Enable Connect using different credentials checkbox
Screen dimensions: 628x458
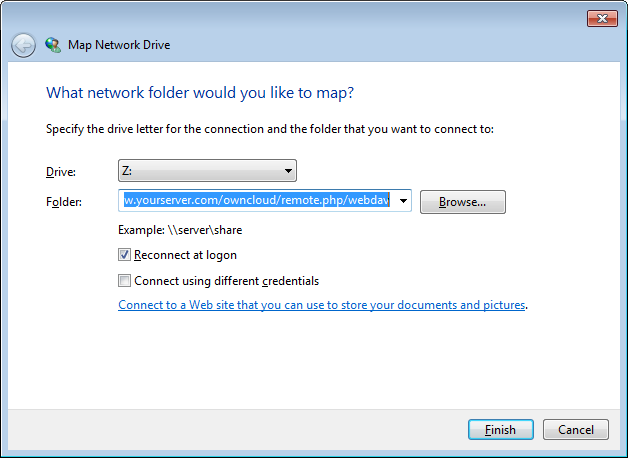[x=125, y=281]
